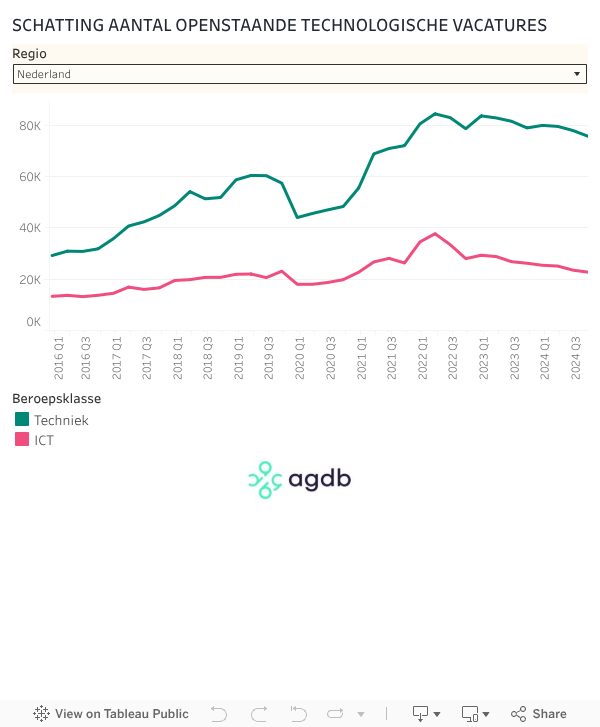
Task: Highlight the Techniek legend label
Action: click(x=61, y=420)
